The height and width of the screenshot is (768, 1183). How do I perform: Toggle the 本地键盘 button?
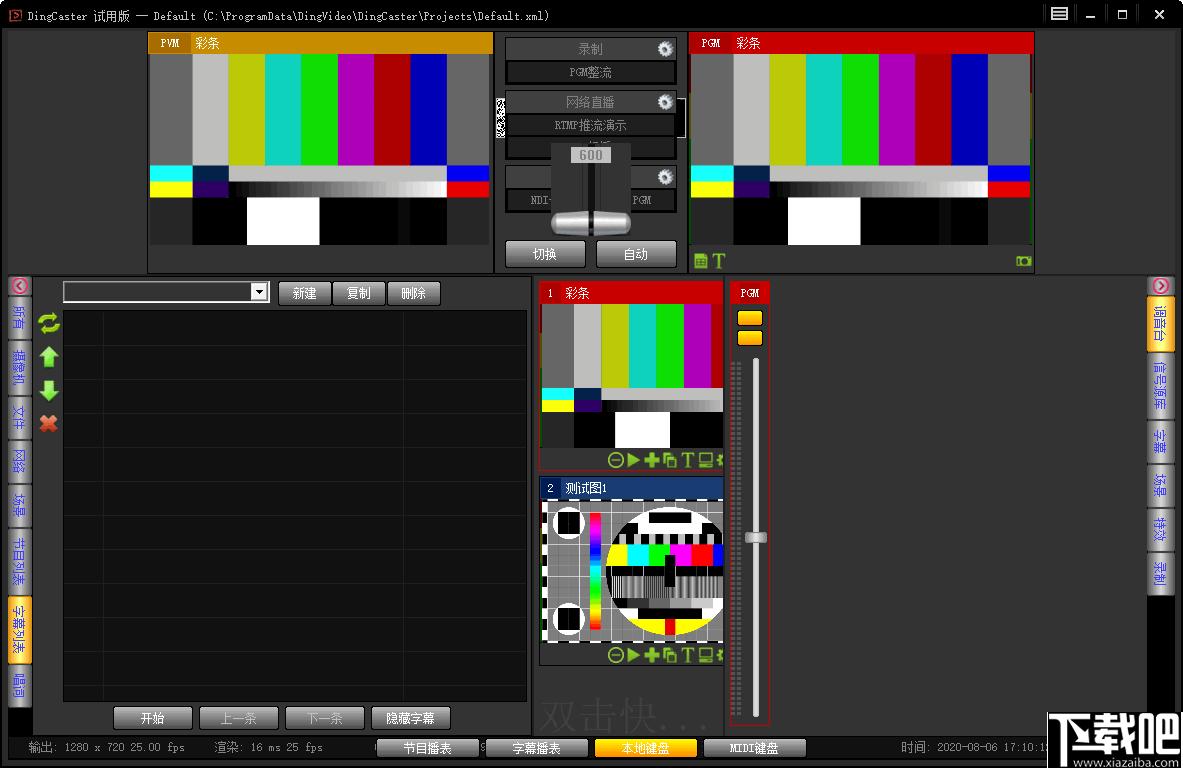click(x=646, y=748)
